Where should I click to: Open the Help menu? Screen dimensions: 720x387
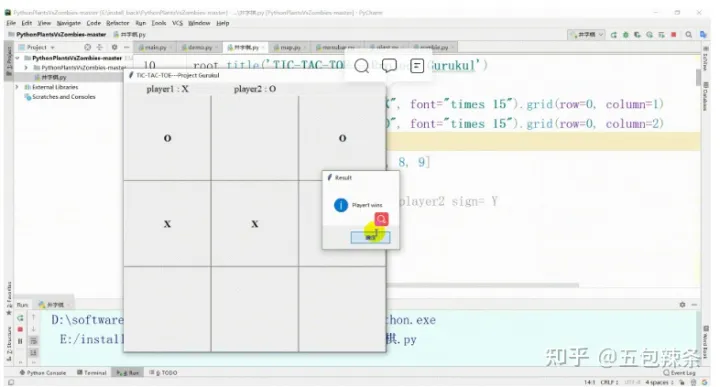tap(223, 23)
